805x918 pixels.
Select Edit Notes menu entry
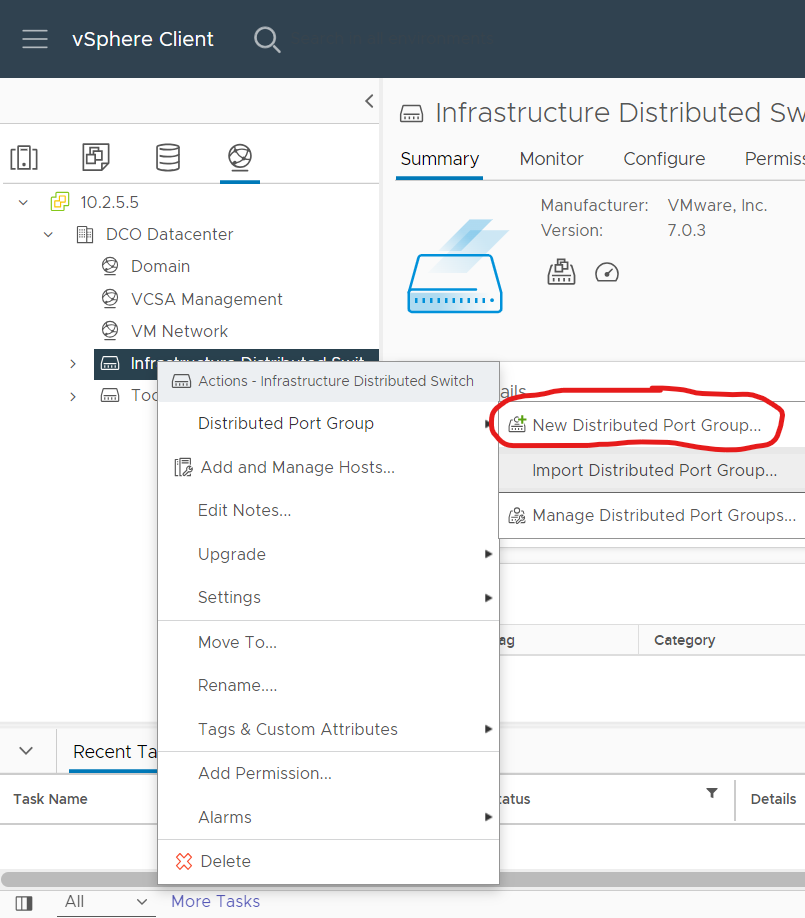coord(328,510)
